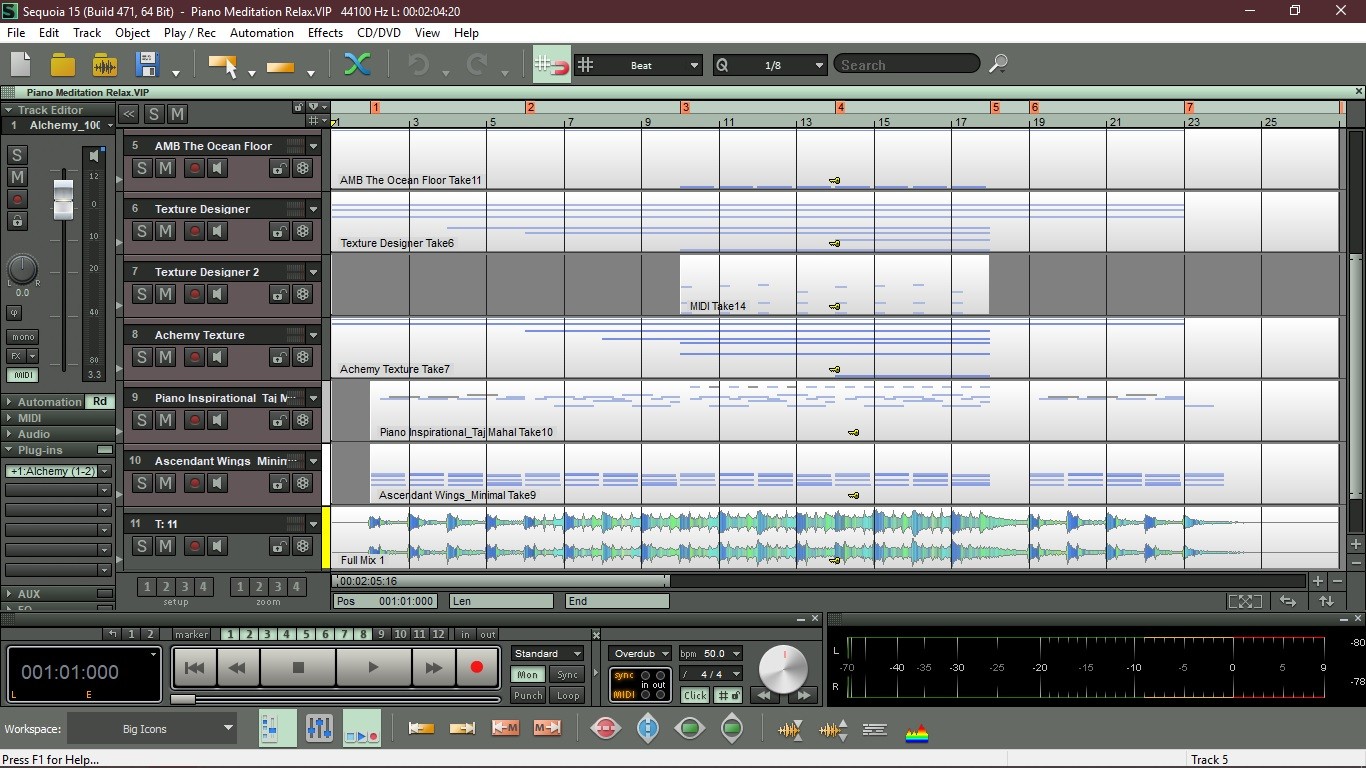Enable the Loop button in transport
This screenshot has height=768, width=1366.
[568, 695]
